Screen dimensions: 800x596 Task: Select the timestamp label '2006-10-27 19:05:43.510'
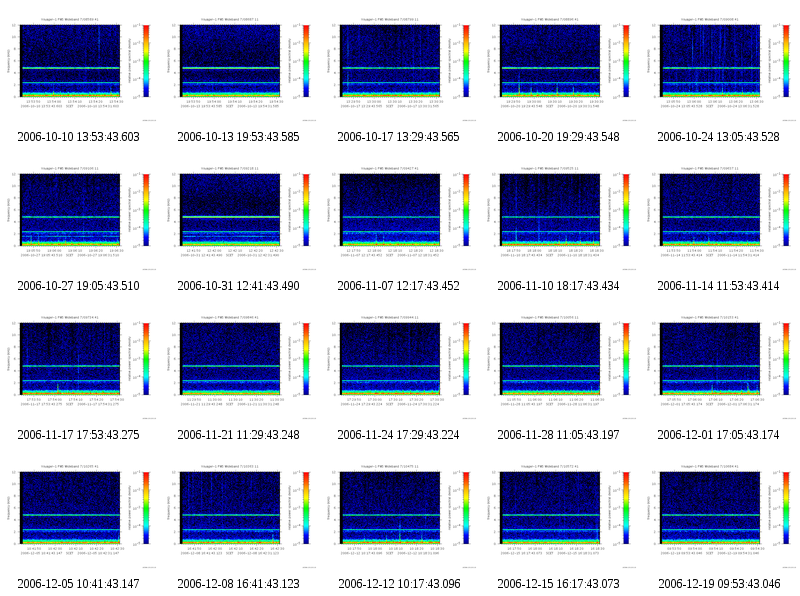[79, 286]
